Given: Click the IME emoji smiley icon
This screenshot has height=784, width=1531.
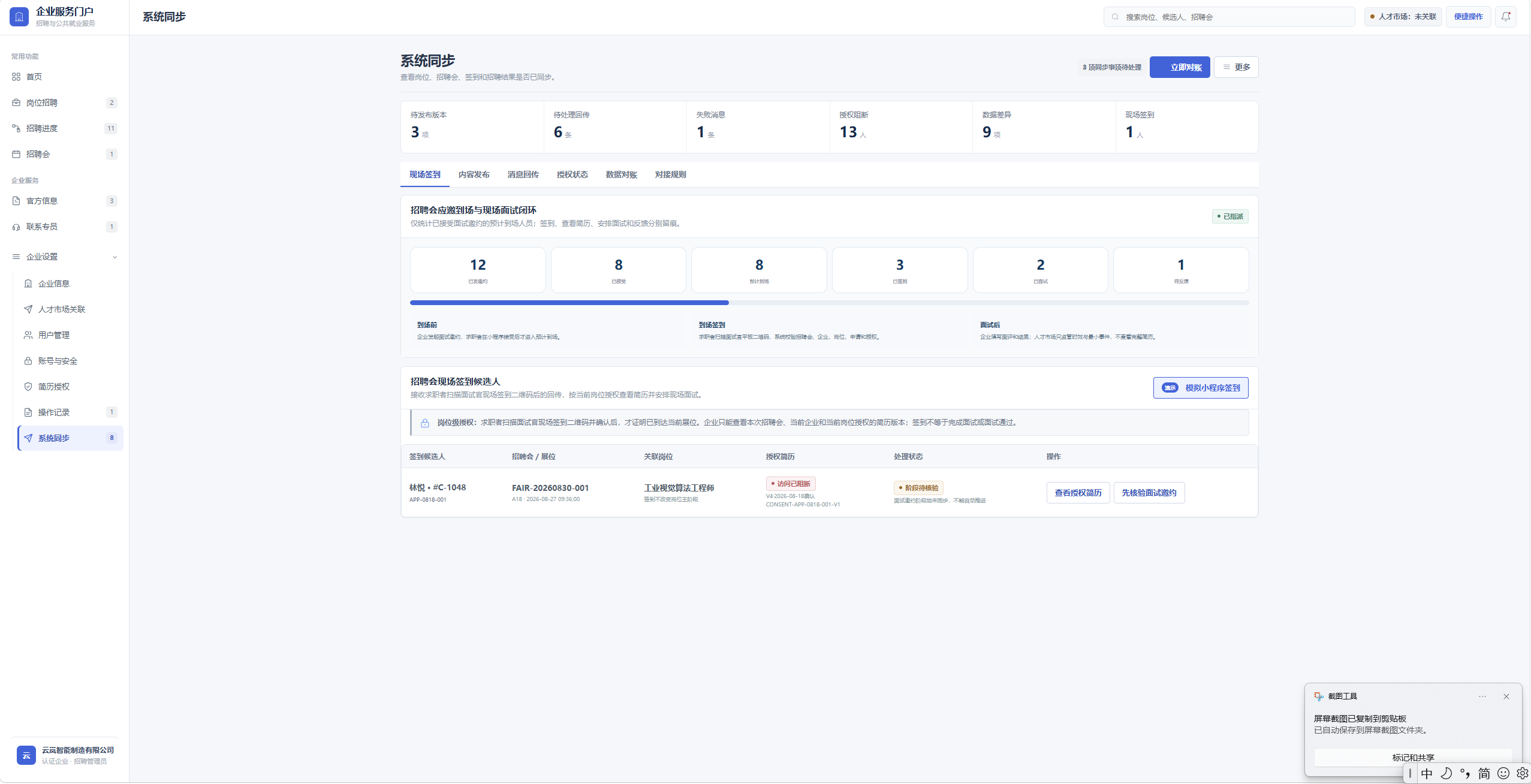Looking at the screenshot, I should pyautogui.click(x=1503, y=773).
